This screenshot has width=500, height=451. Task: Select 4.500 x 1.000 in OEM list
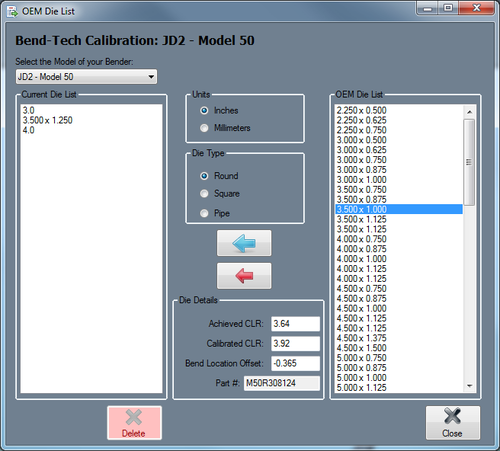click(x=399, y=308)
